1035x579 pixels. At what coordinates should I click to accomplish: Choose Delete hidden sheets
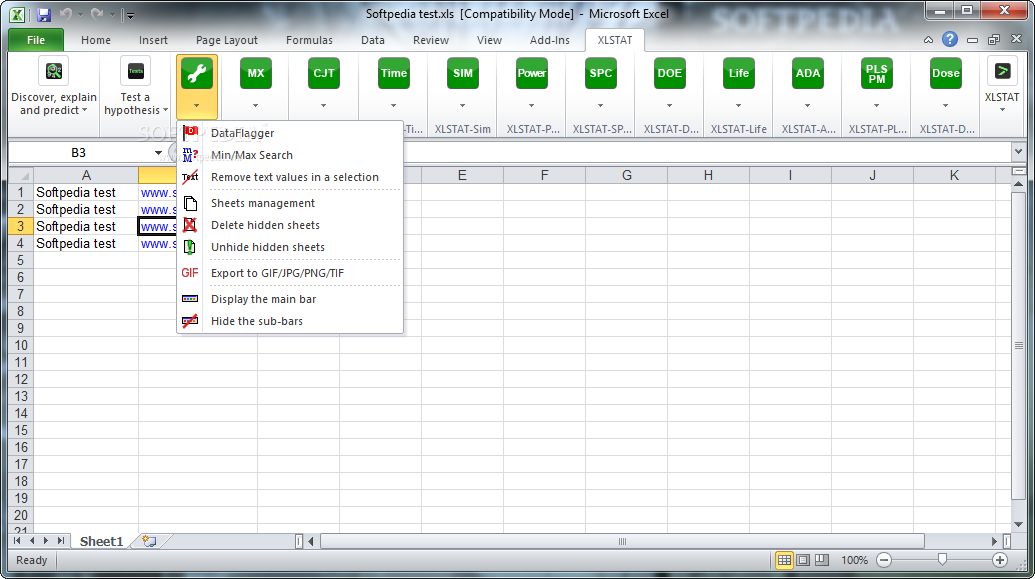pos(290,225)
